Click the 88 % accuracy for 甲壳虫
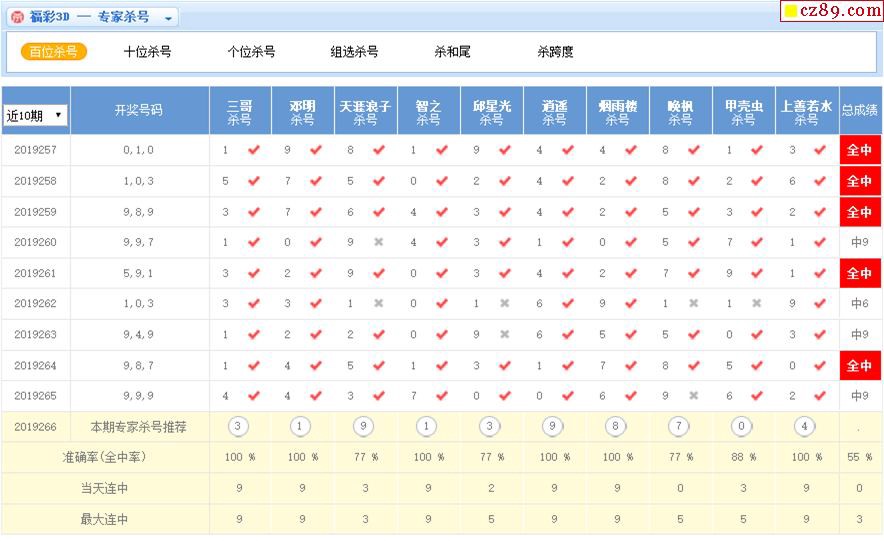 [x=744, y=457]
